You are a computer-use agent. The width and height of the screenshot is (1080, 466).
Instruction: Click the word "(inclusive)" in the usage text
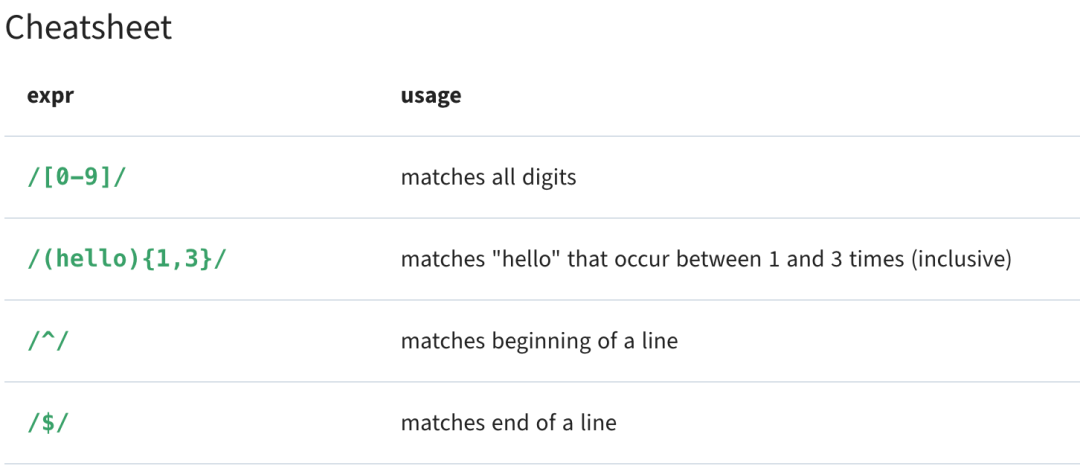(962, 260)
